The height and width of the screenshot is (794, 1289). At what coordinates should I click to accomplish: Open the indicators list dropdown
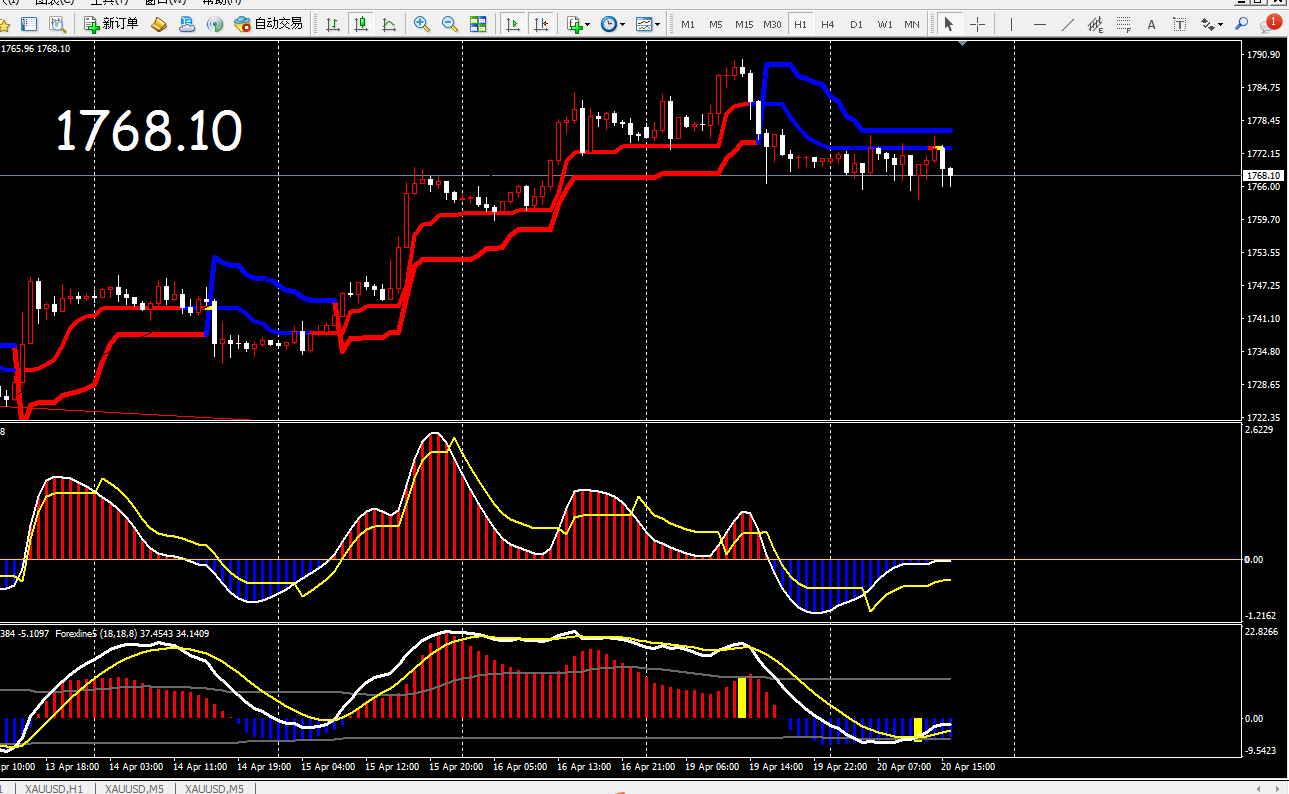click(x=578, y=24)
